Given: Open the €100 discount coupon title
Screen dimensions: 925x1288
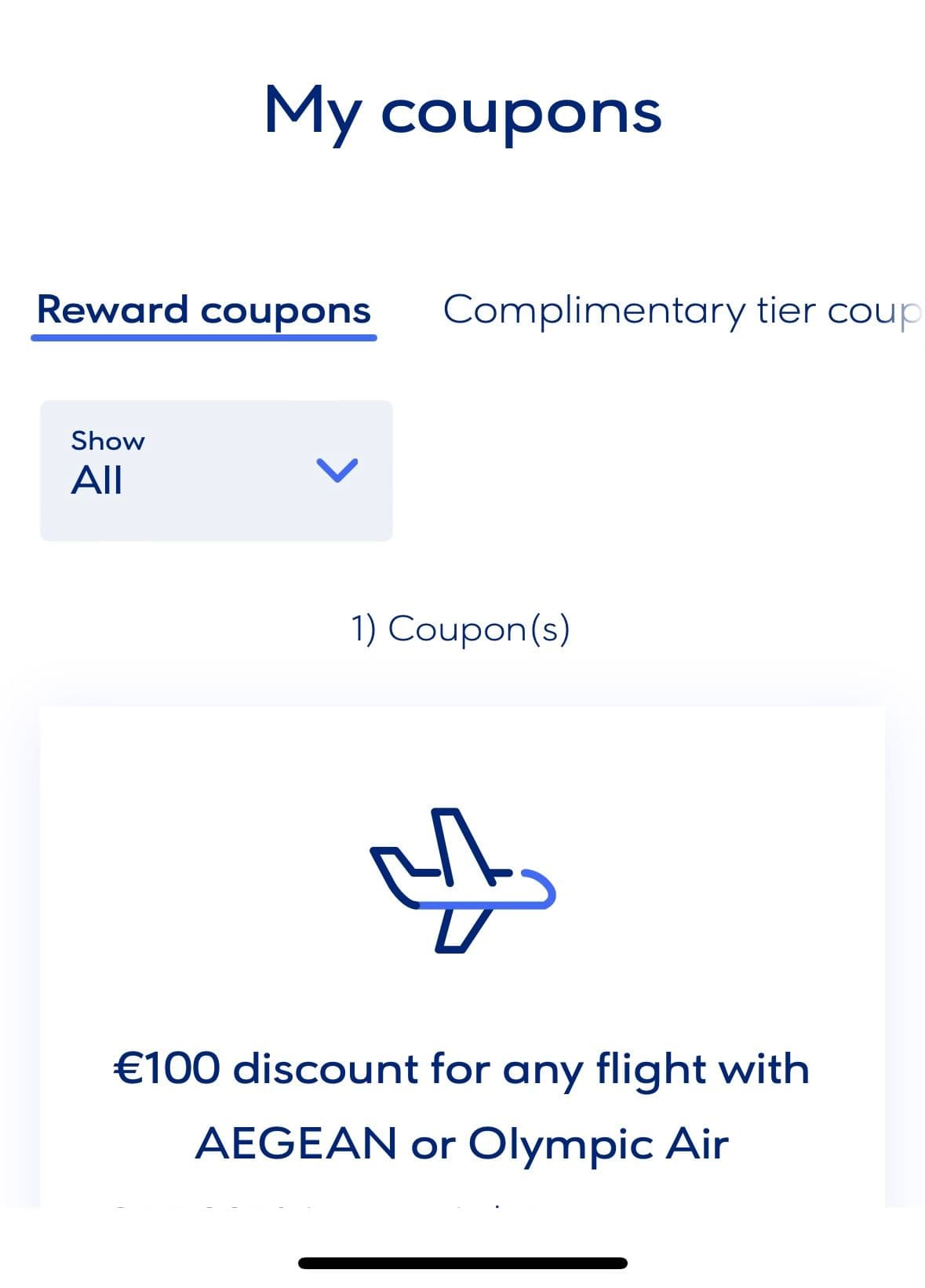Looking at the screenshot, I should pos(462,1106).
